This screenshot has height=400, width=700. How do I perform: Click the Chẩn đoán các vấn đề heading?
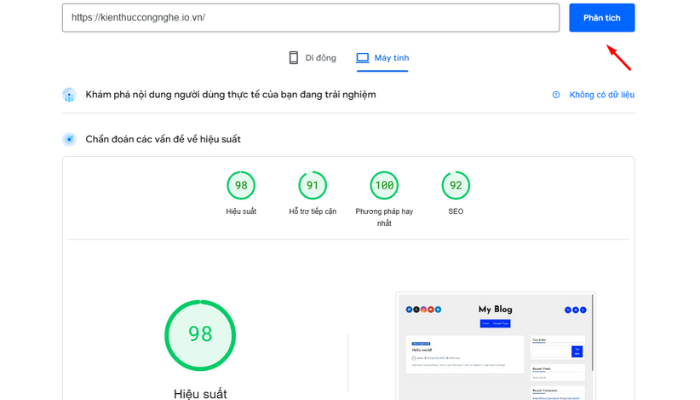coord(162,139)
